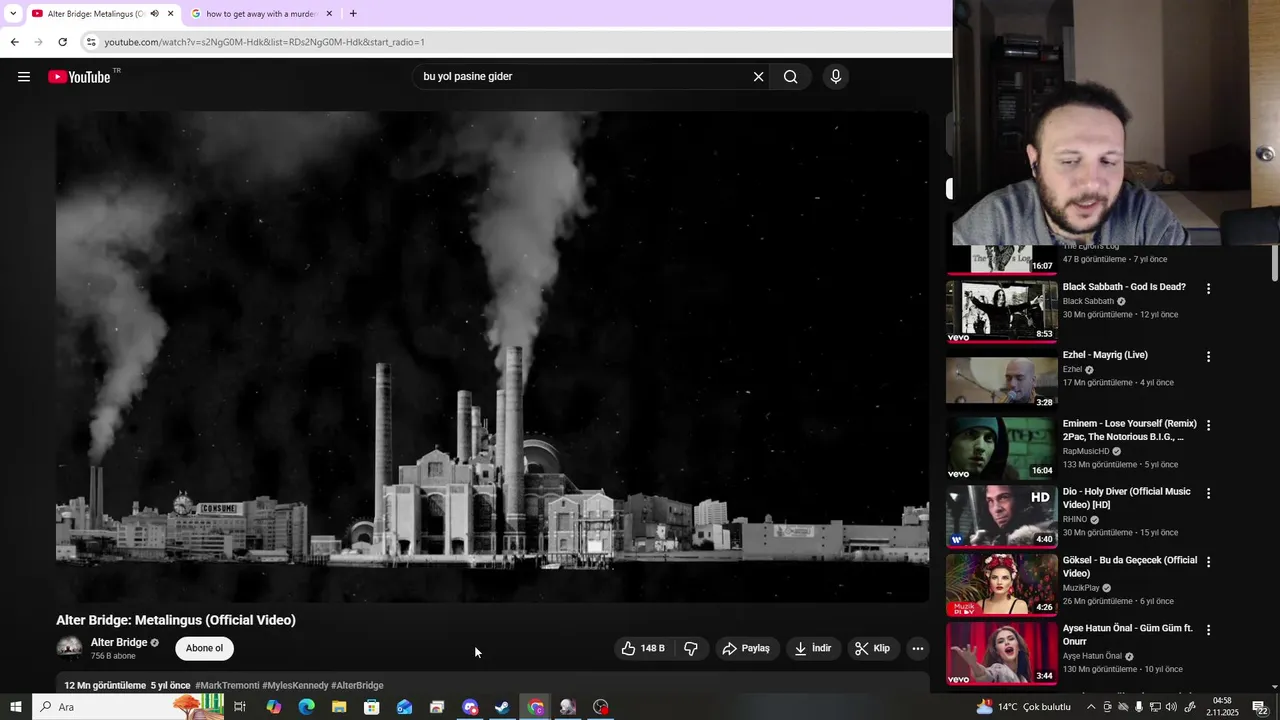Click the sidebar vertical scrollbar thumb
Image resolution: width=1280 pixels, height=720 pixels.
(x=1274, y=262)
